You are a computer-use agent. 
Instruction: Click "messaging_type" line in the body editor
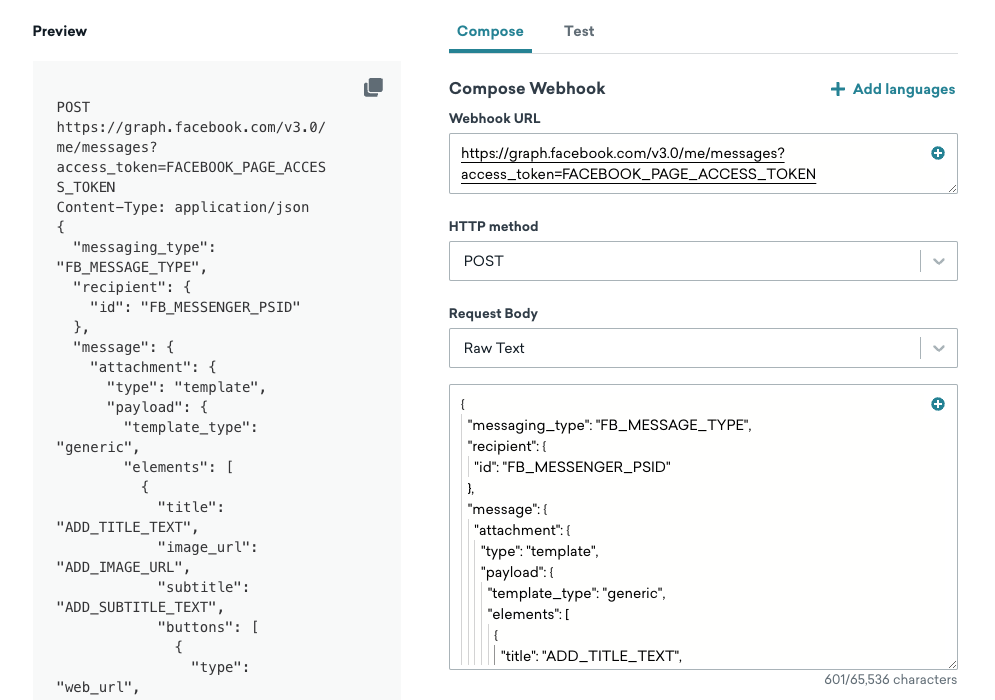[x=609, y=425]
